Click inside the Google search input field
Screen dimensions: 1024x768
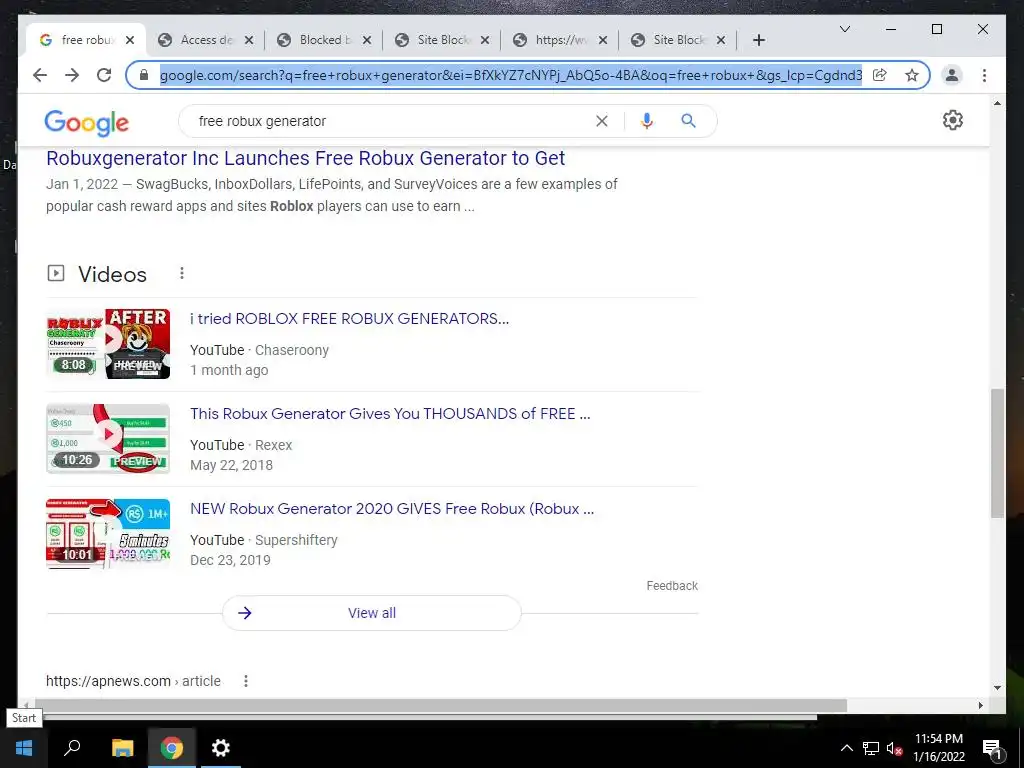pos(392,121)
